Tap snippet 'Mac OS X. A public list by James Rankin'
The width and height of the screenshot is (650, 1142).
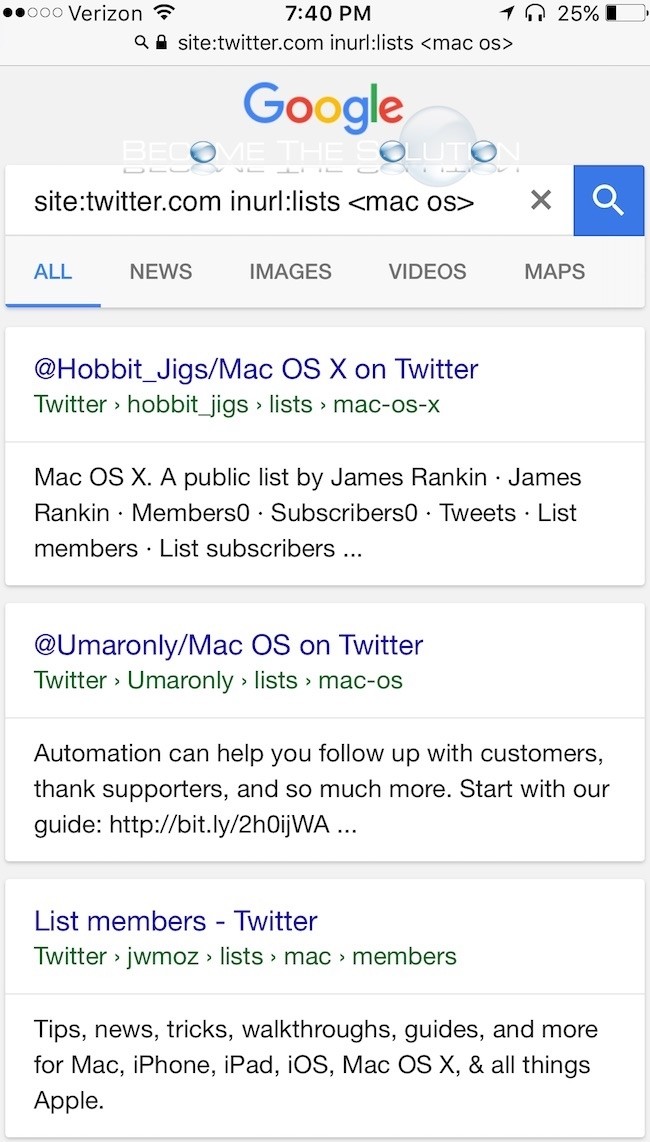[308, 513]
